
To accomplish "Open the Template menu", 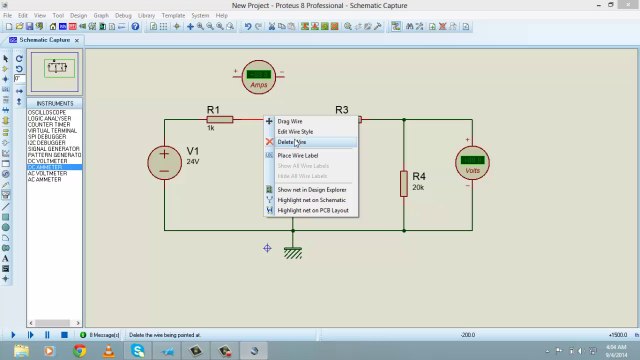I will 173,16.
